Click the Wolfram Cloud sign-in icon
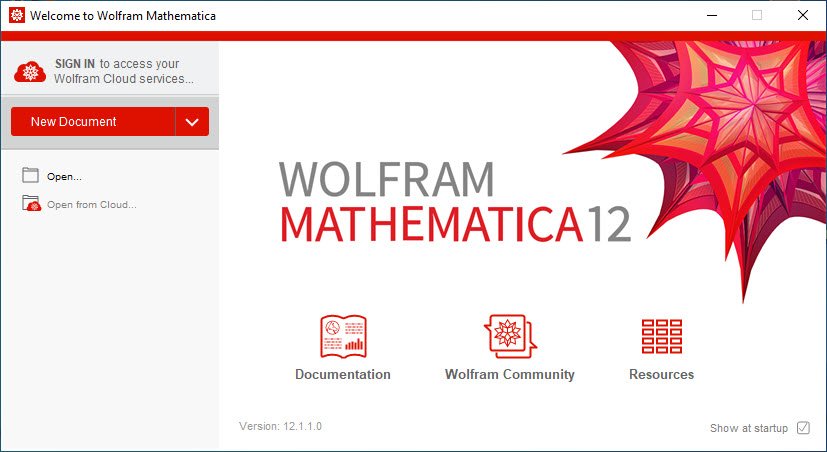 (x=30, y=72)
